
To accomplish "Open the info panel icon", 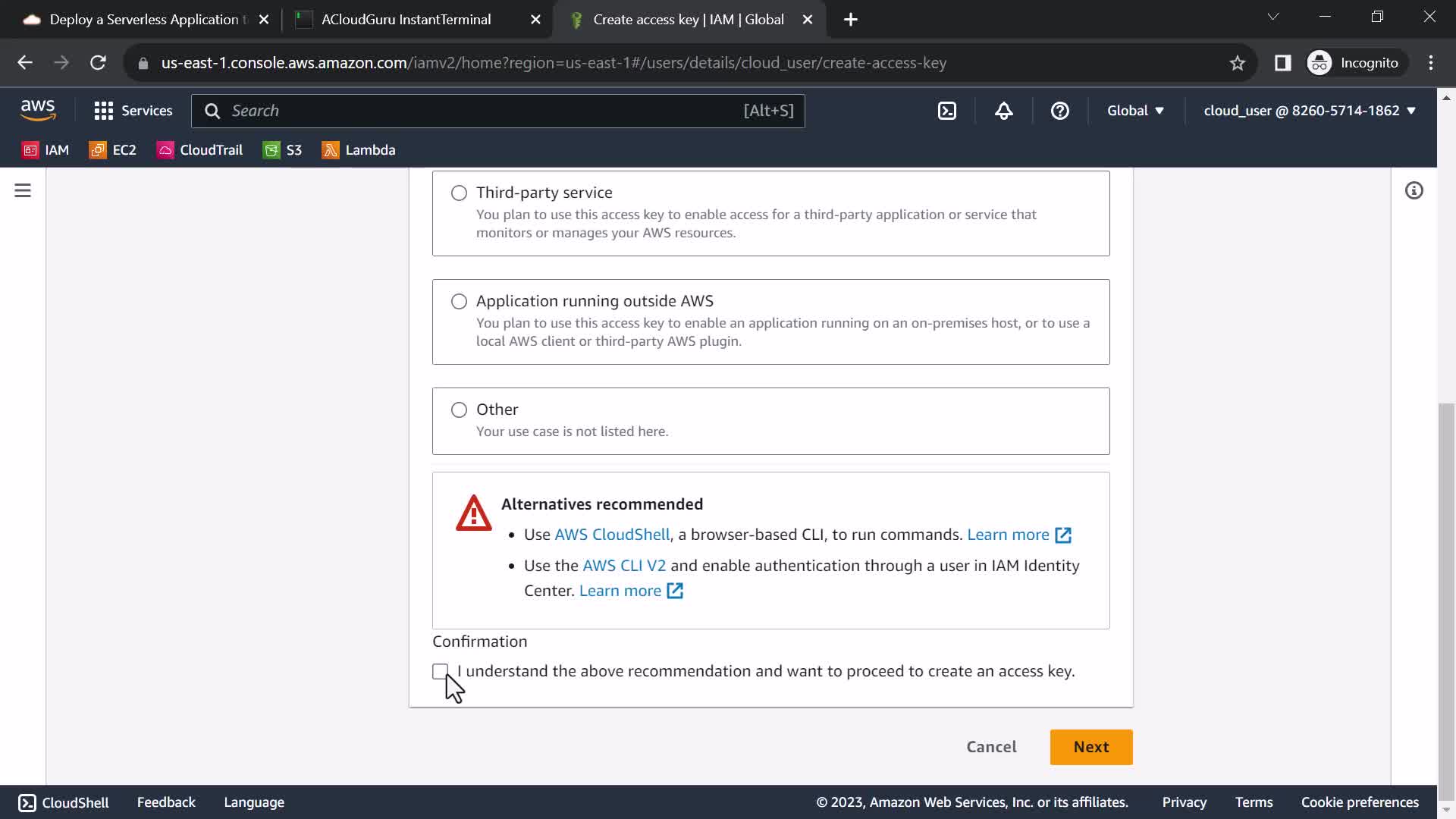I will click(1414, 190).
